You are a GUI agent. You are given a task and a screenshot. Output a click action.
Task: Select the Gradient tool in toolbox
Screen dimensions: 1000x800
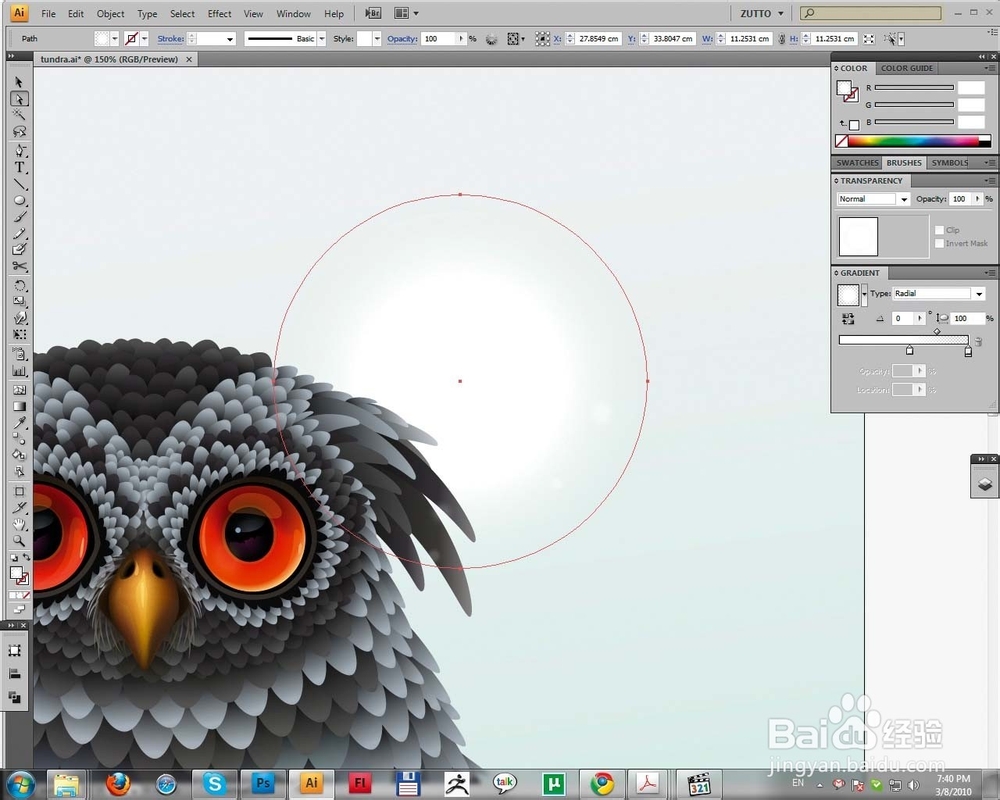(x=19, y=406)
